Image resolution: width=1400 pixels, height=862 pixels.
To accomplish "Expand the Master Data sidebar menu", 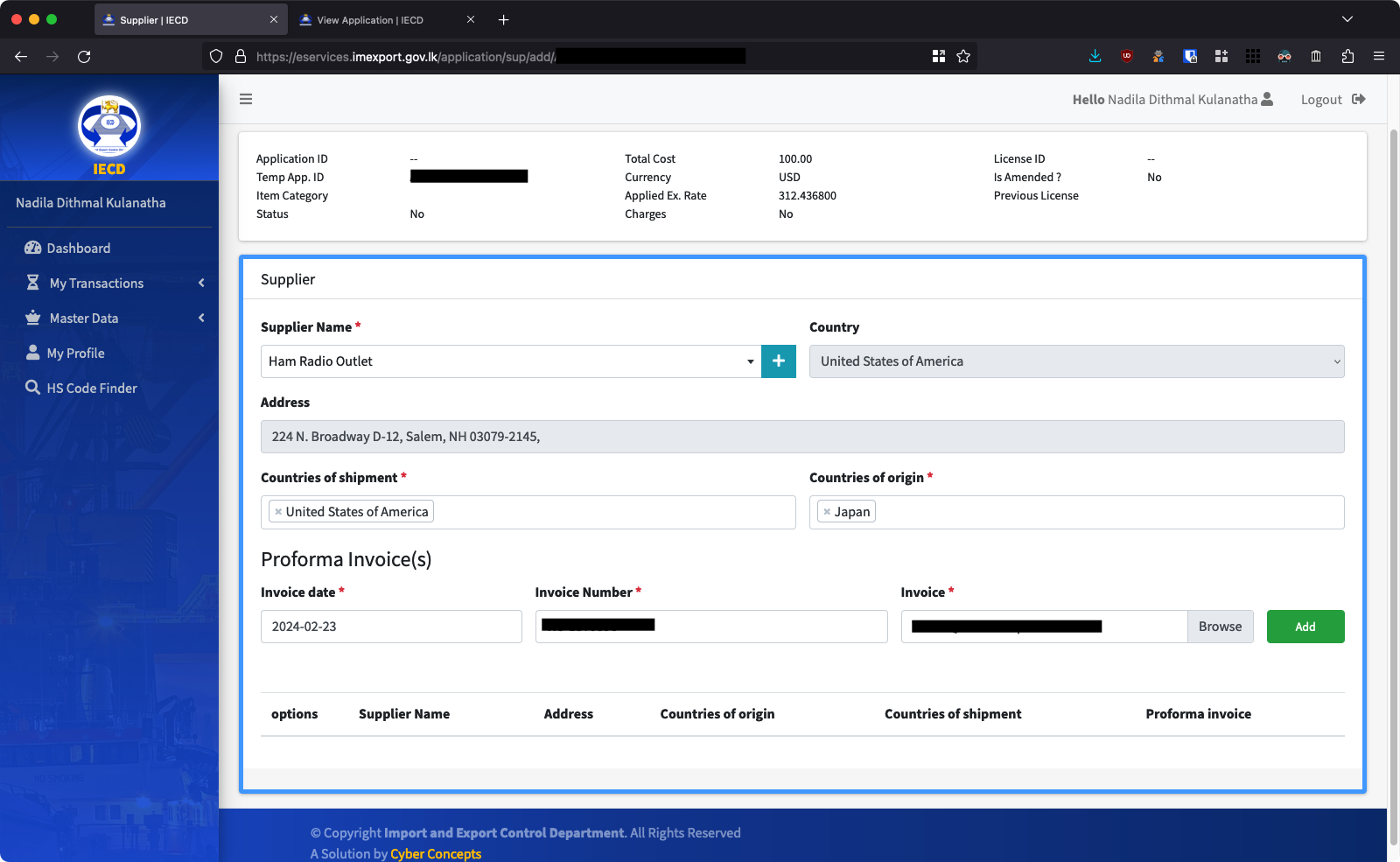I will tap(84, 319).
